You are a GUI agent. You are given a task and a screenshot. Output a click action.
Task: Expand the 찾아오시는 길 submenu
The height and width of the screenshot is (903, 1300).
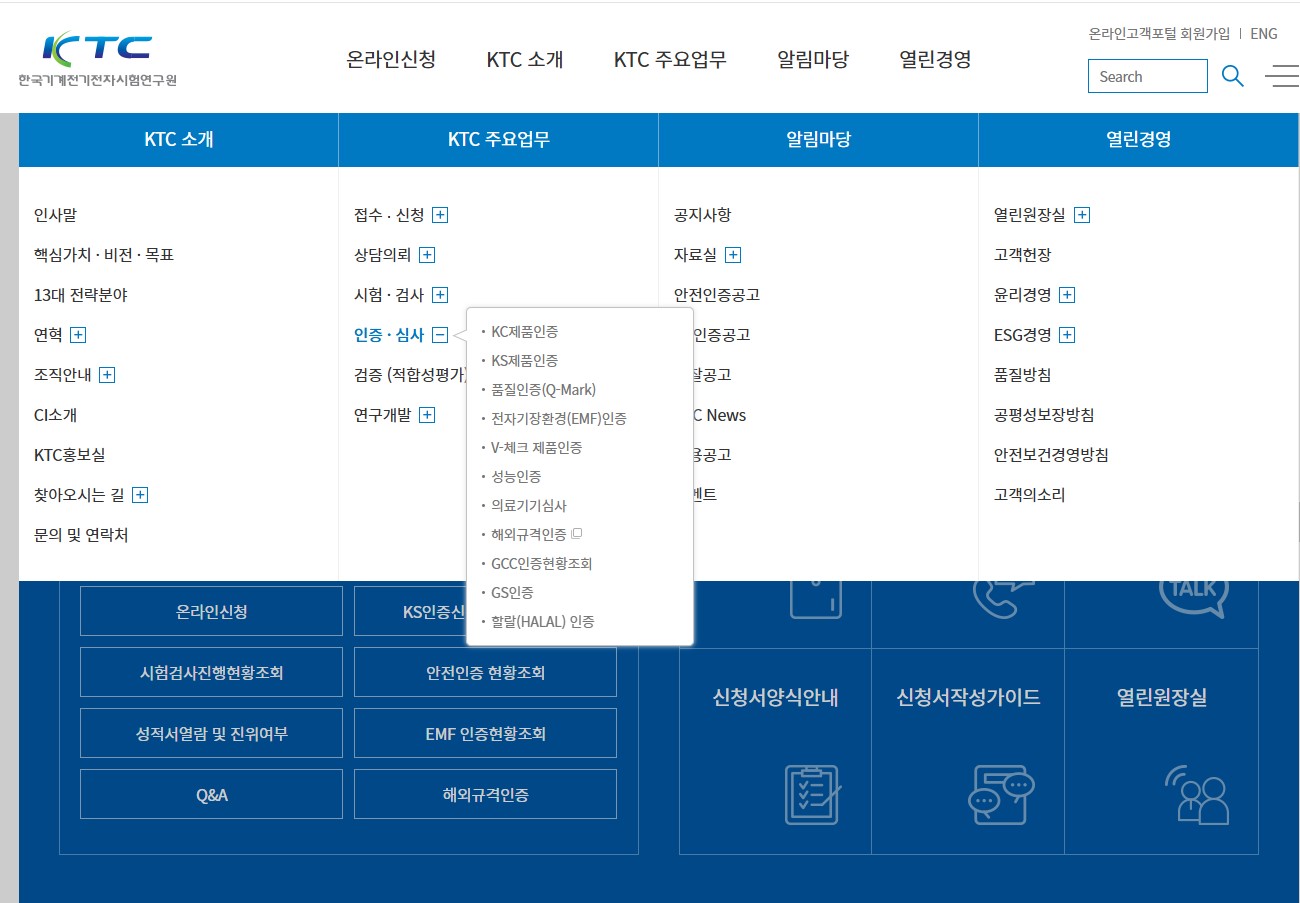[140, 495]
